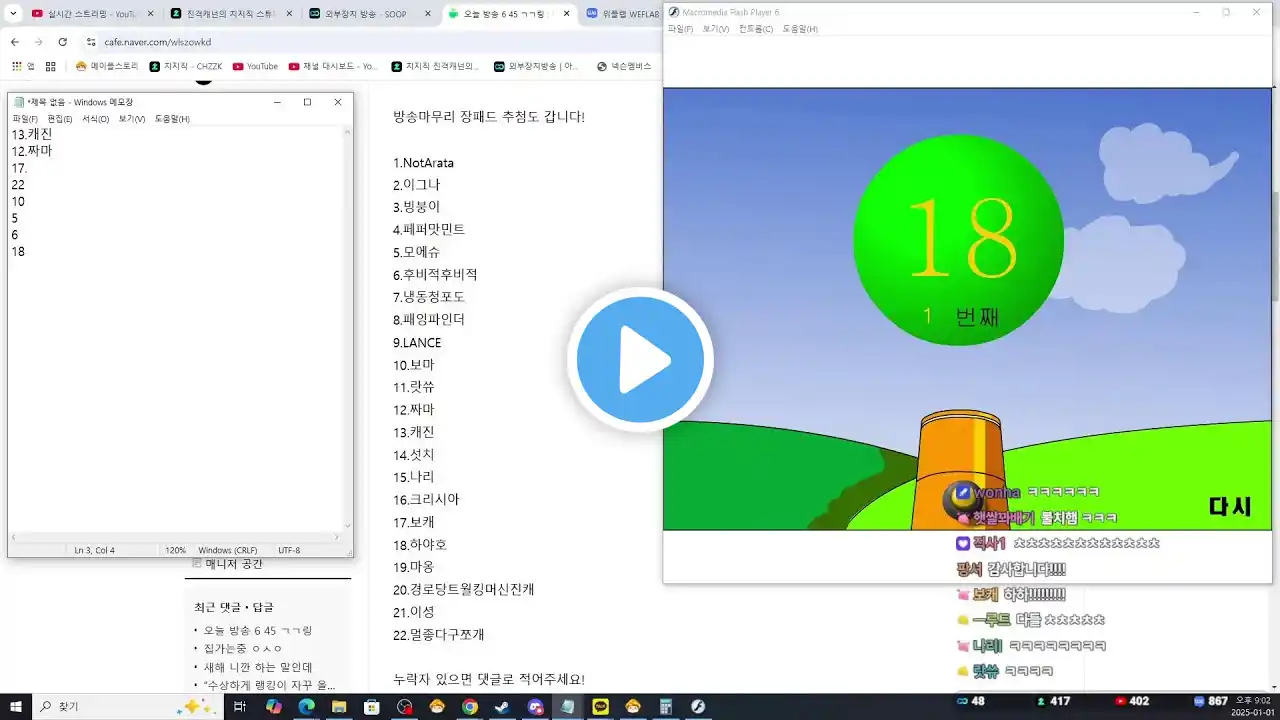The height and width of the screenshot is (720, 1280).
Task: Click the Flash Player title bar icon
Action: pyautogui.click(x=673, y=12)
